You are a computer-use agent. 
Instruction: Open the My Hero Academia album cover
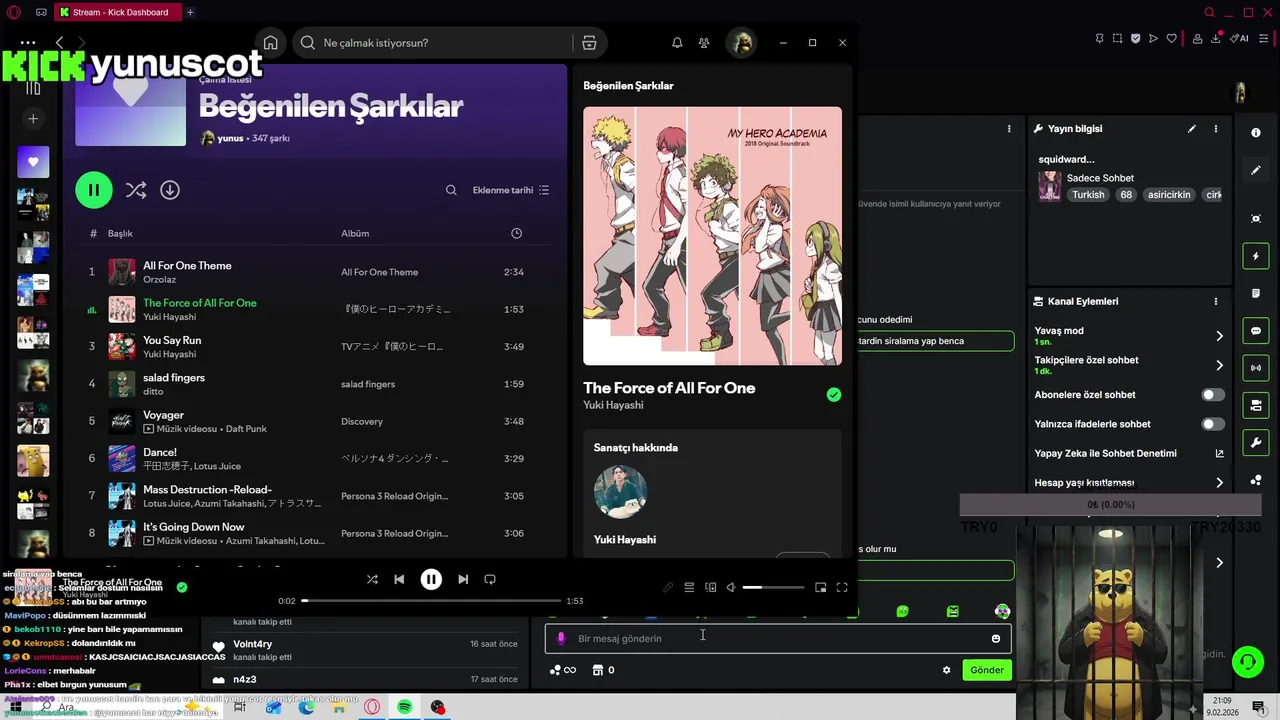712,236
